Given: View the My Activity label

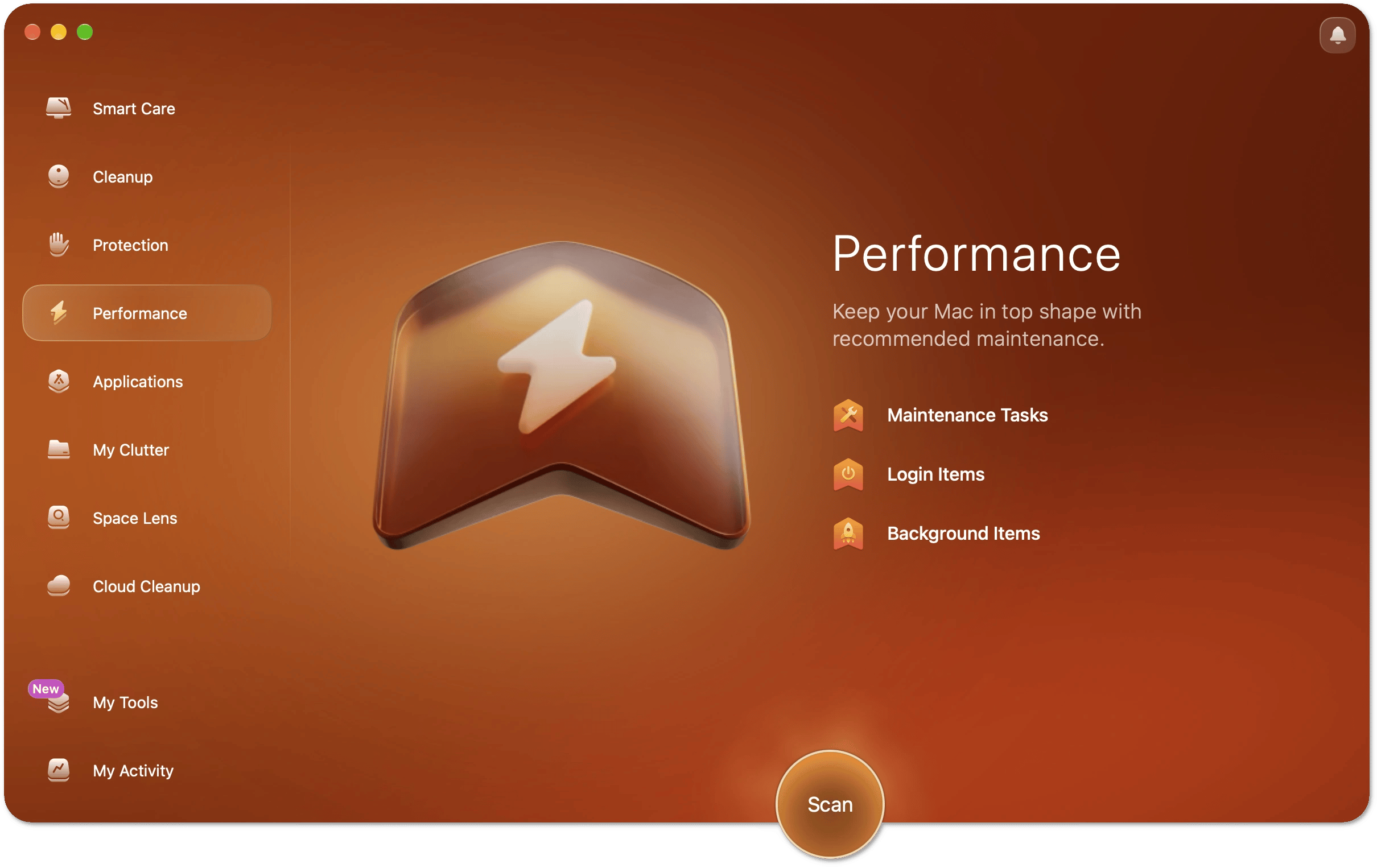Looking at the screenshot, I should [133, 770].
